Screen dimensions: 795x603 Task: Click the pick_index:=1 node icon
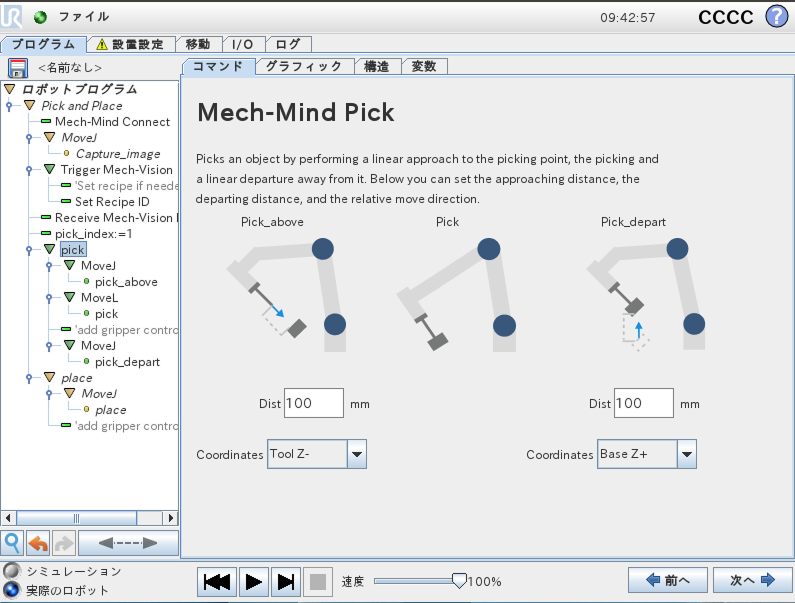pos(46,233)
